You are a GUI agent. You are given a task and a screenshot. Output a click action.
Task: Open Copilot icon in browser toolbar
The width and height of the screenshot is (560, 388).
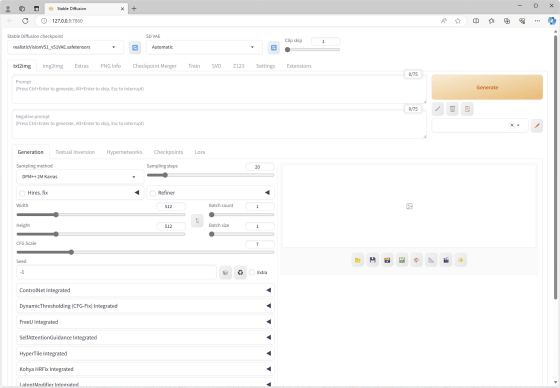pos(552,21)
